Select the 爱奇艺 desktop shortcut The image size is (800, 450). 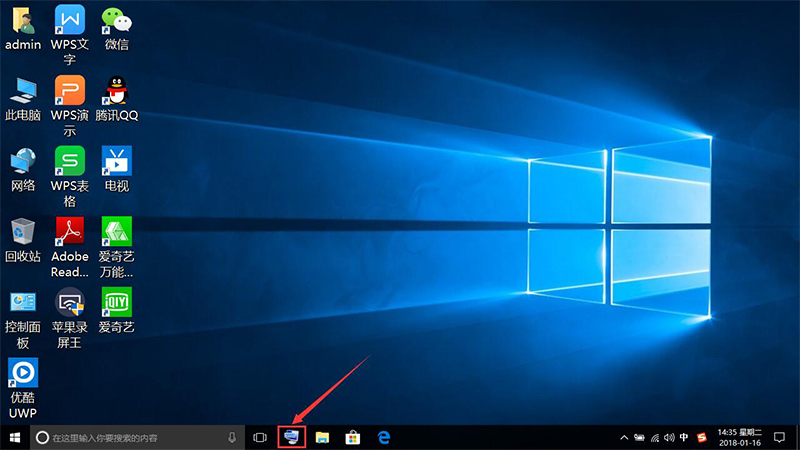pyautogui.click(x=117, y=302)
